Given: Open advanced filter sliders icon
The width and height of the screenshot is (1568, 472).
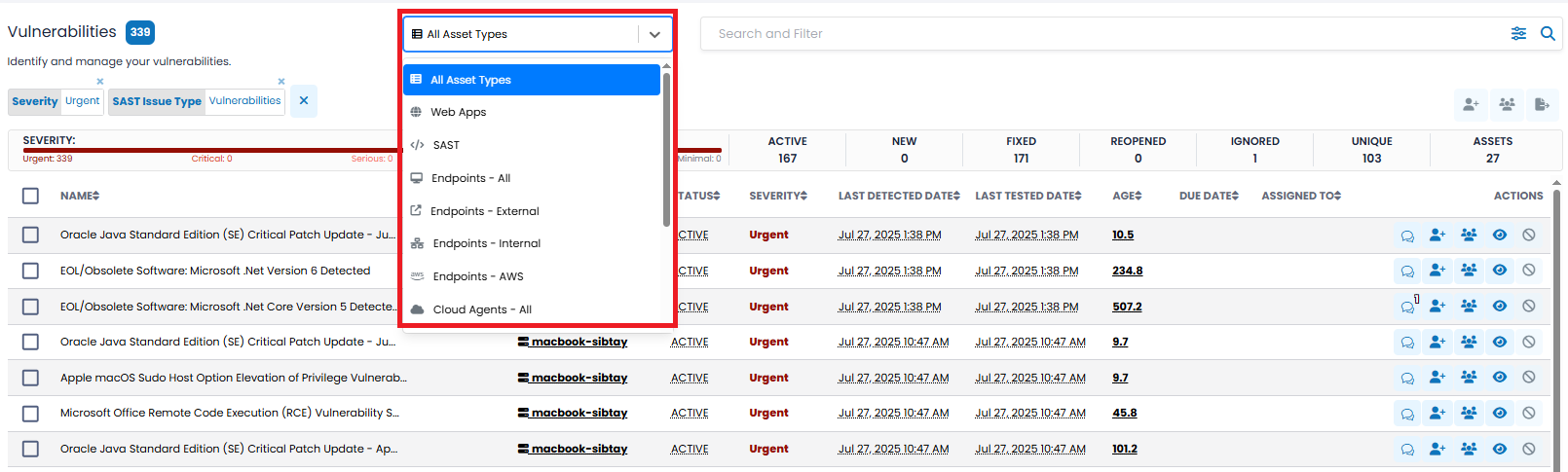Looking at the screenshot, I should (1518, 34).
